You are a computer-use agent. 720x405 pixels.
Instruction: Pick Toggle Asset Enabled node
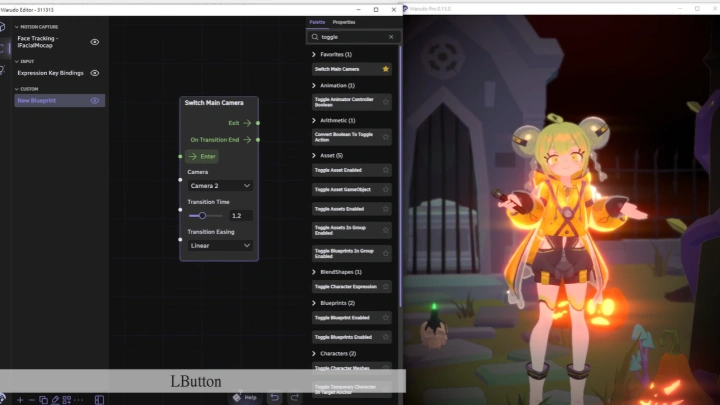(351, 170)
